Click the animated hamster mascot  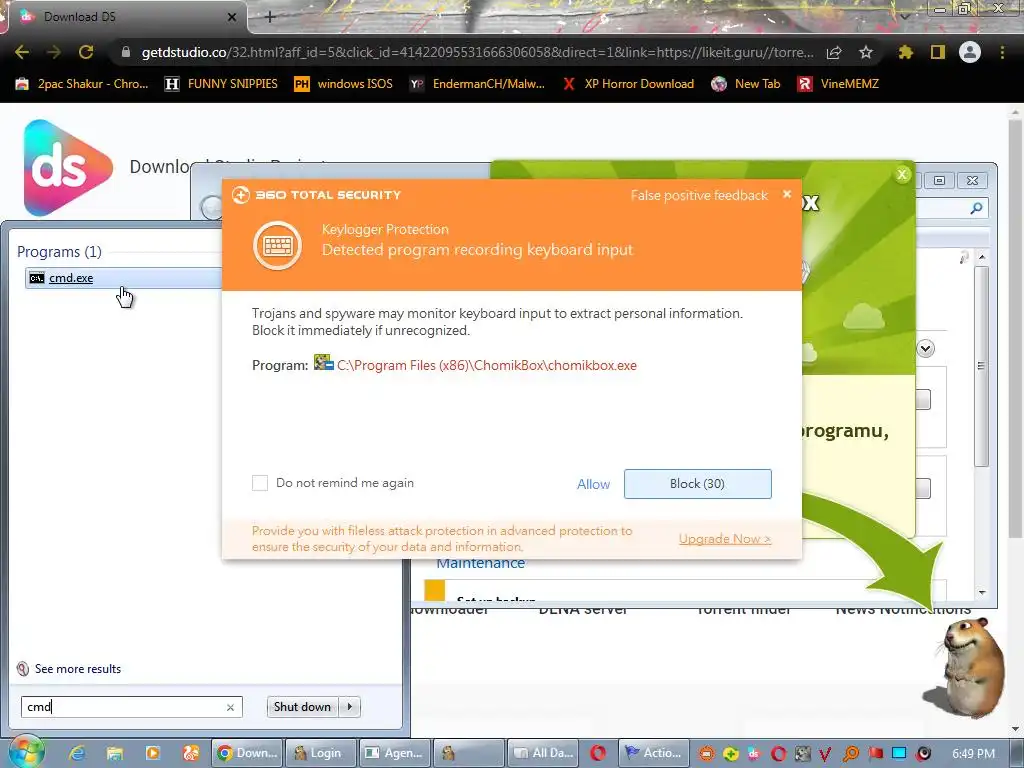[969, 666]
